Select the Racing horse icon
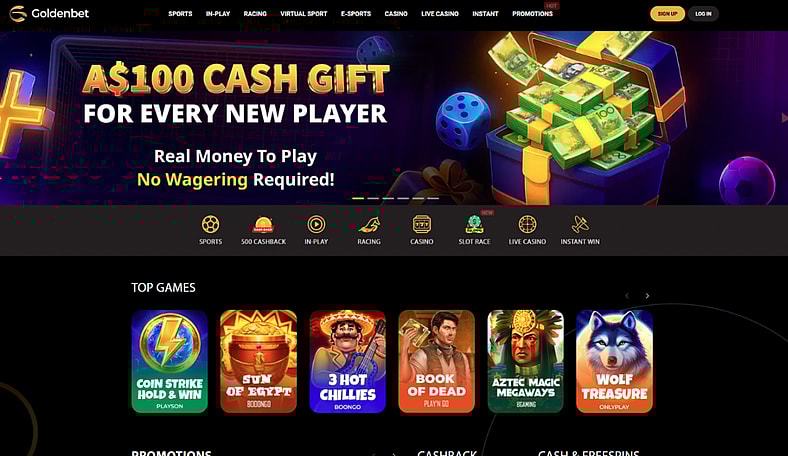 (369, 224)
